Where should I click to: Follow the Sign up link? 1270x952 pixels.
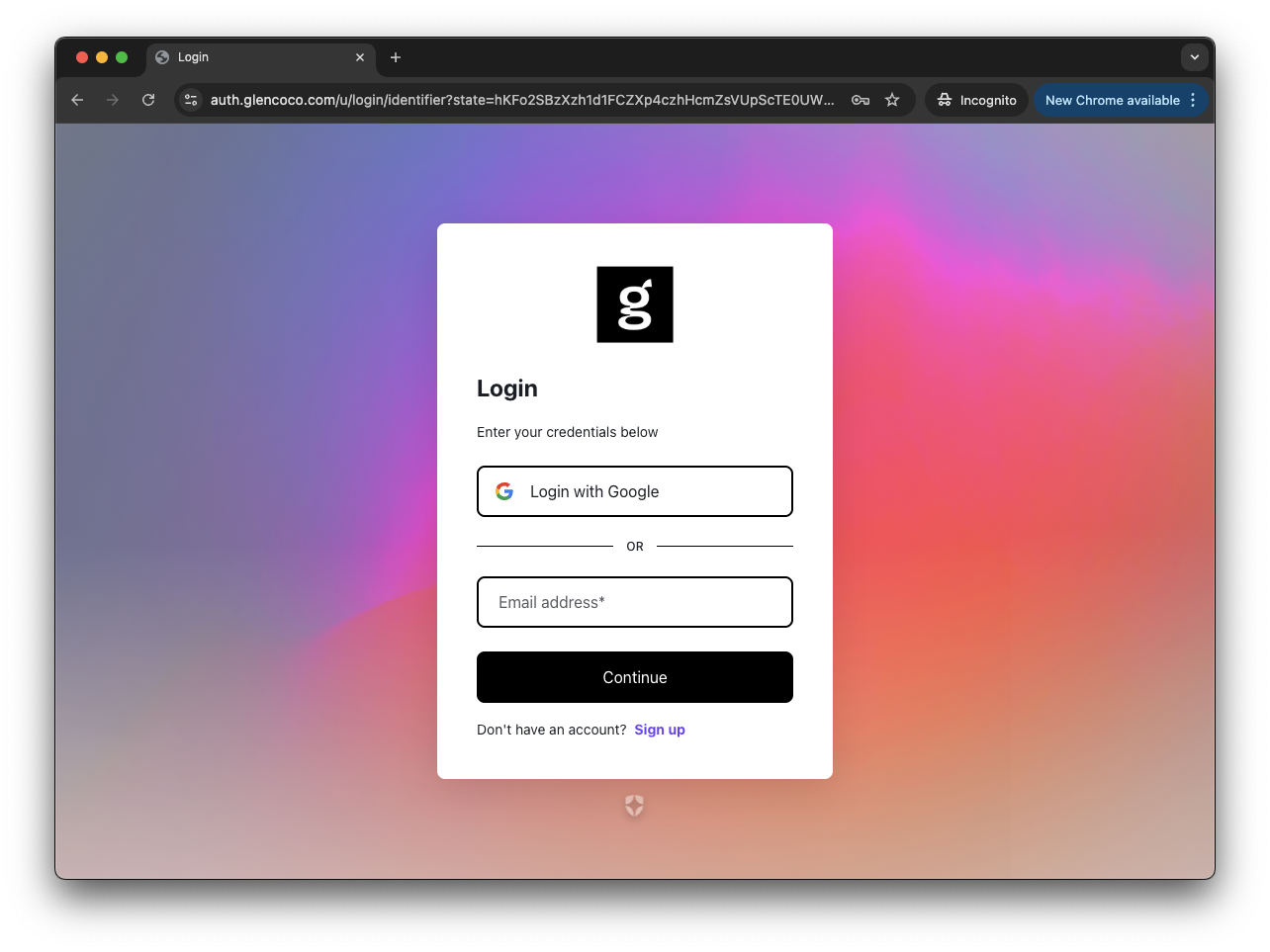[660, 730]
